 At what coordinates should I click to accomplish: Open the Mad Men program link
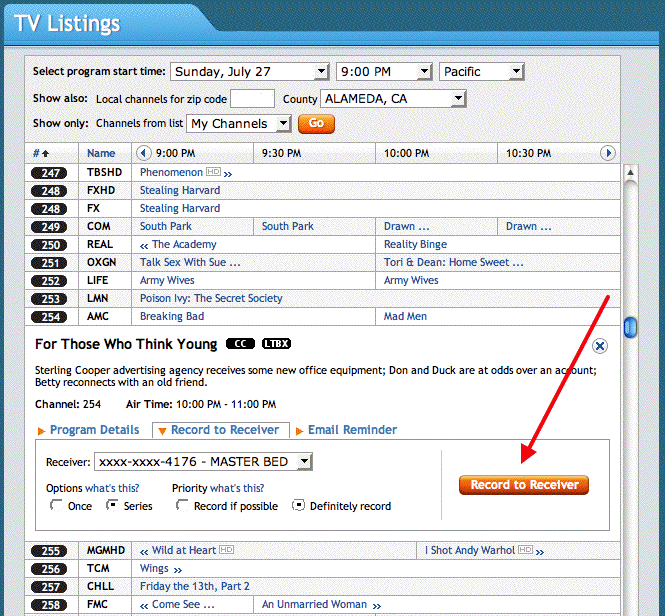click(x=405, y=316)
